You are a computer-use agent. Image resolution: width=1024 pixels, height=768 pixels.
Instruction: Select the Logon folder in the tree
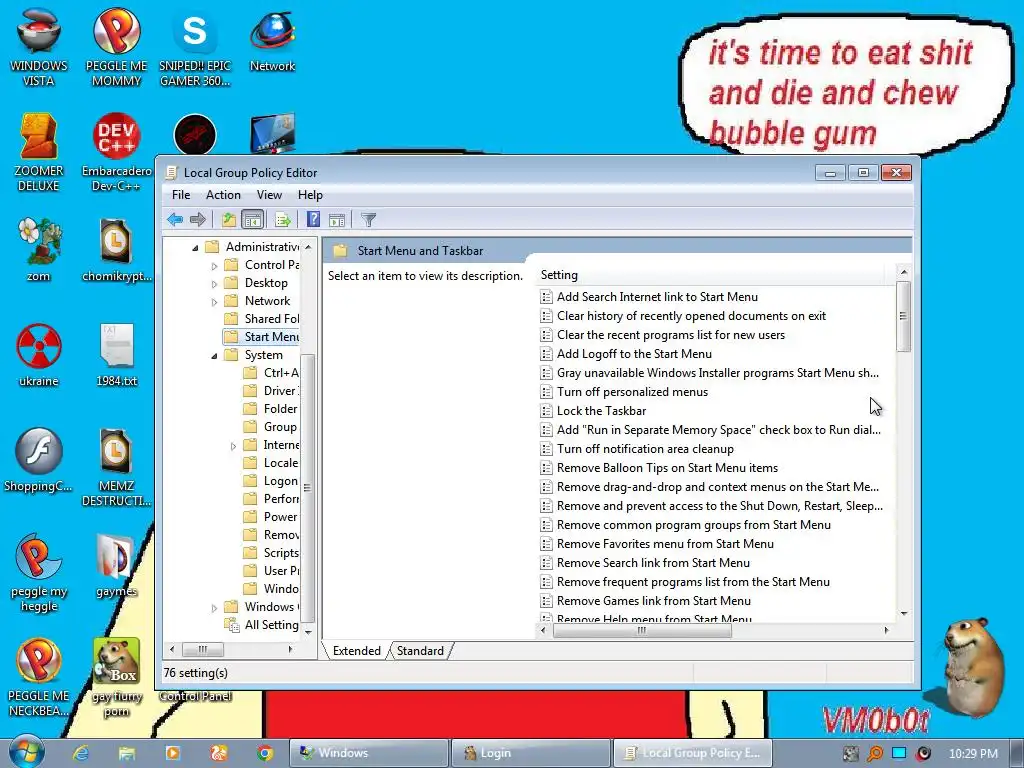(x=271, y=481)
